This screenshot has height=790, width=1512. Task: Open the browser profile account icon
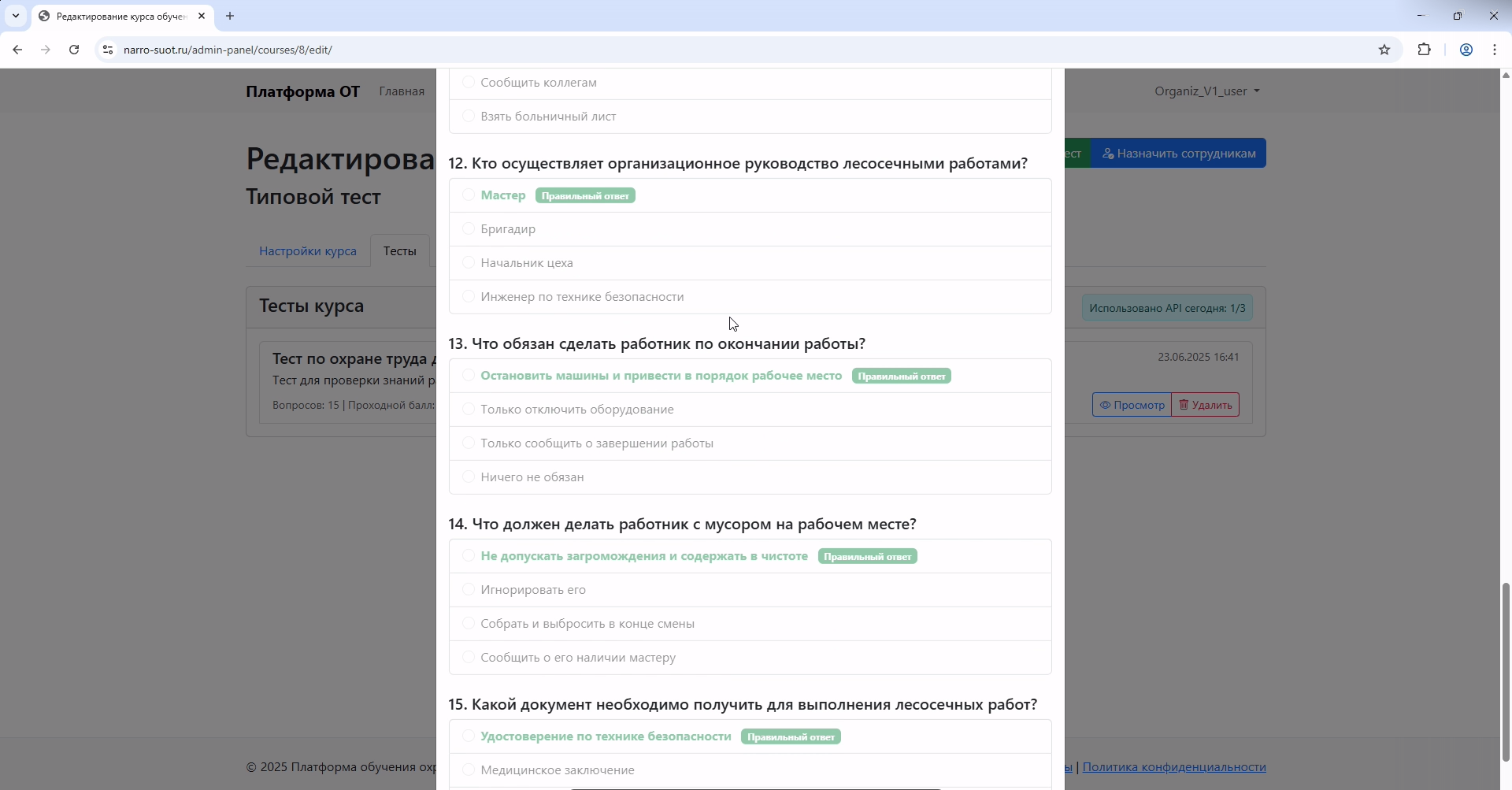click(x=1466, y=49)
